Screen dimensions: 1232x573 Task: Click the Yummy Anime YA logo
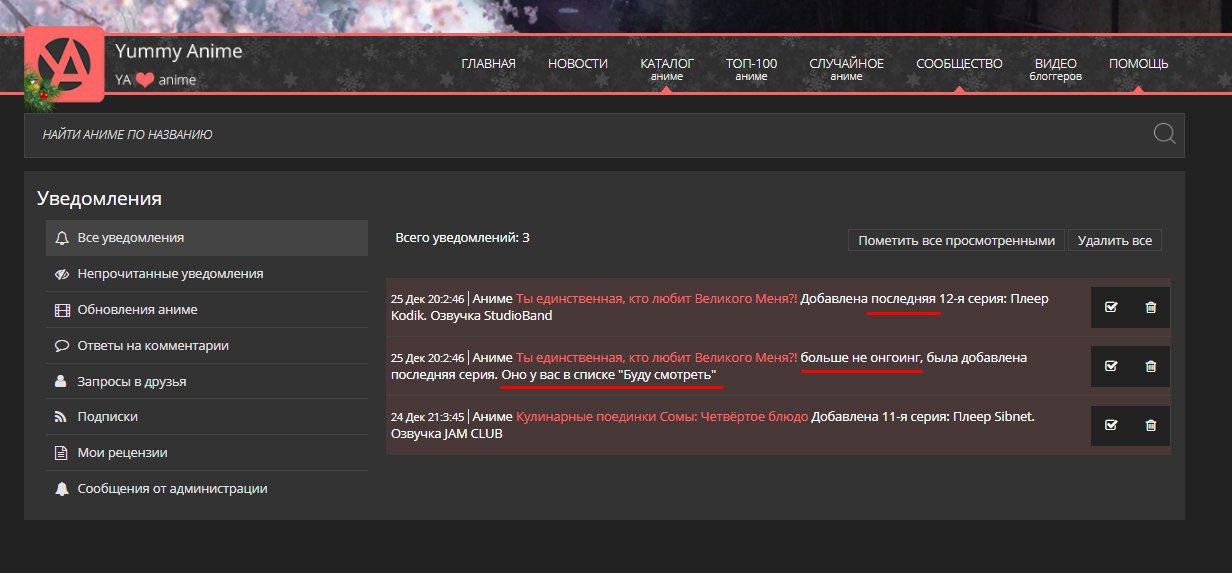pos(64,65)
